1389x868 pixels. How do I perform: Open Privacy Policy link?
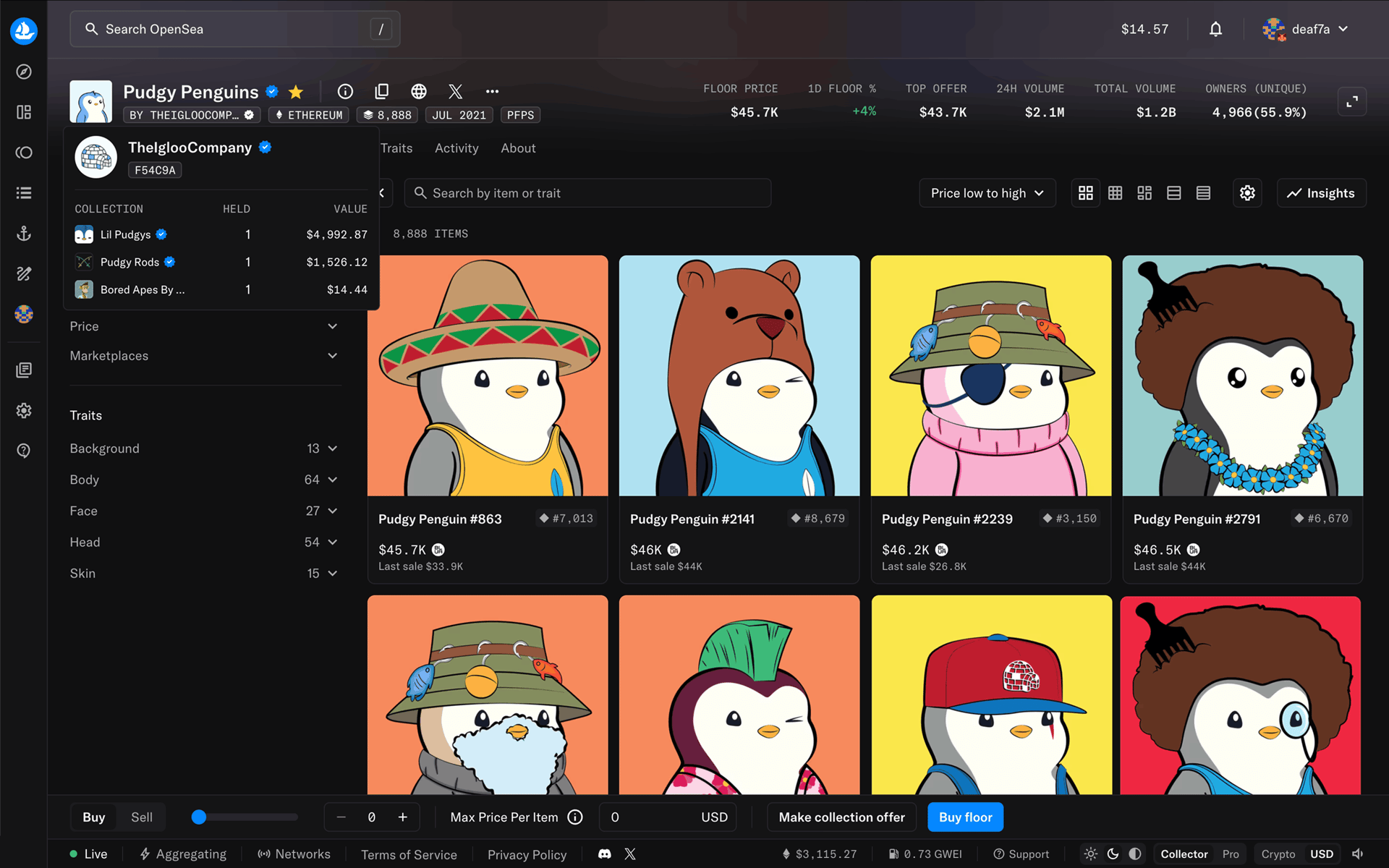point(527,854)
